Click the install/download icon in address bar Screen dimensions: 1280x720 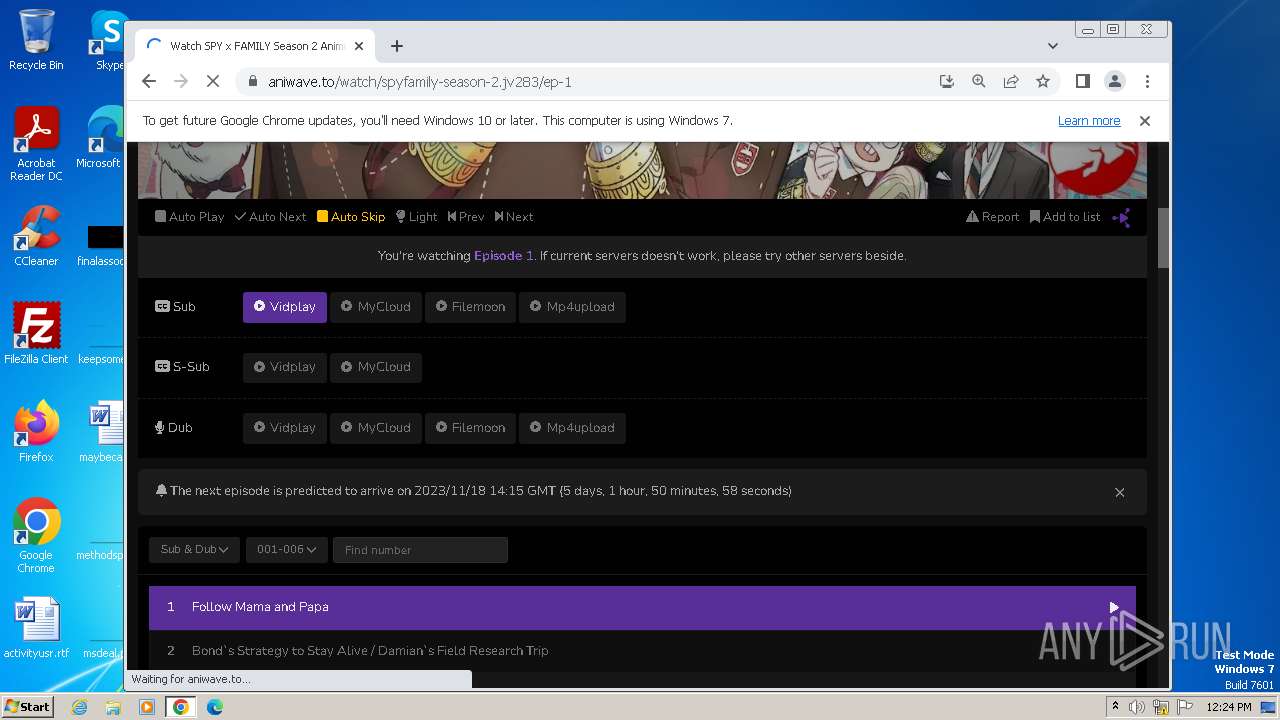point(947,82)
